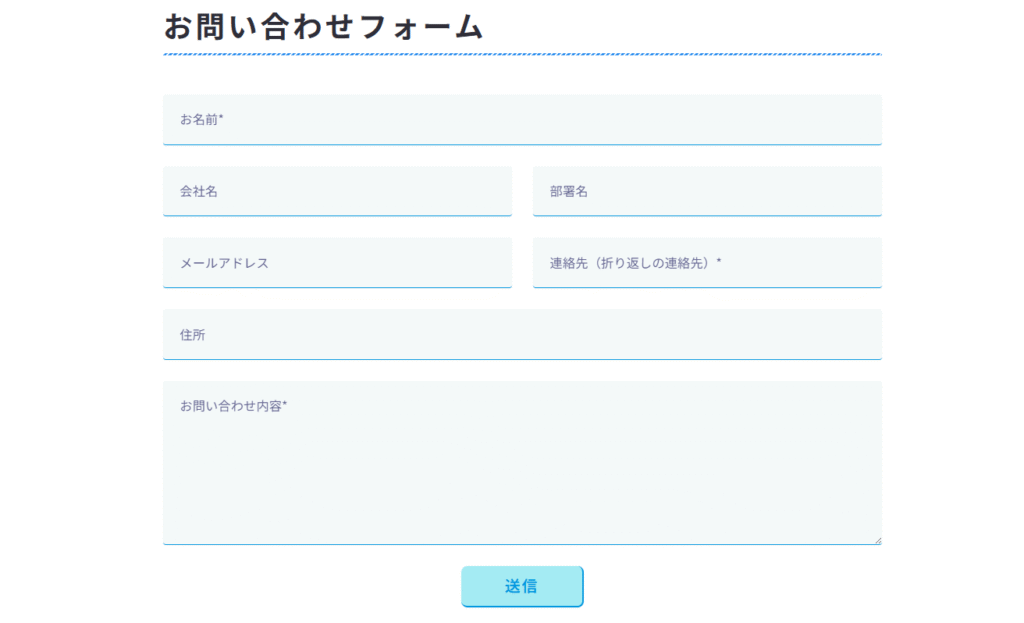Click the お問い合わせ内容 message textarea

click(522, 462)
